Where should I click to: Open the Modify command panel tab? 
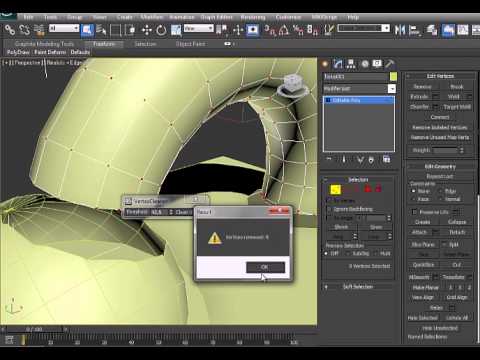coord(338,64)
